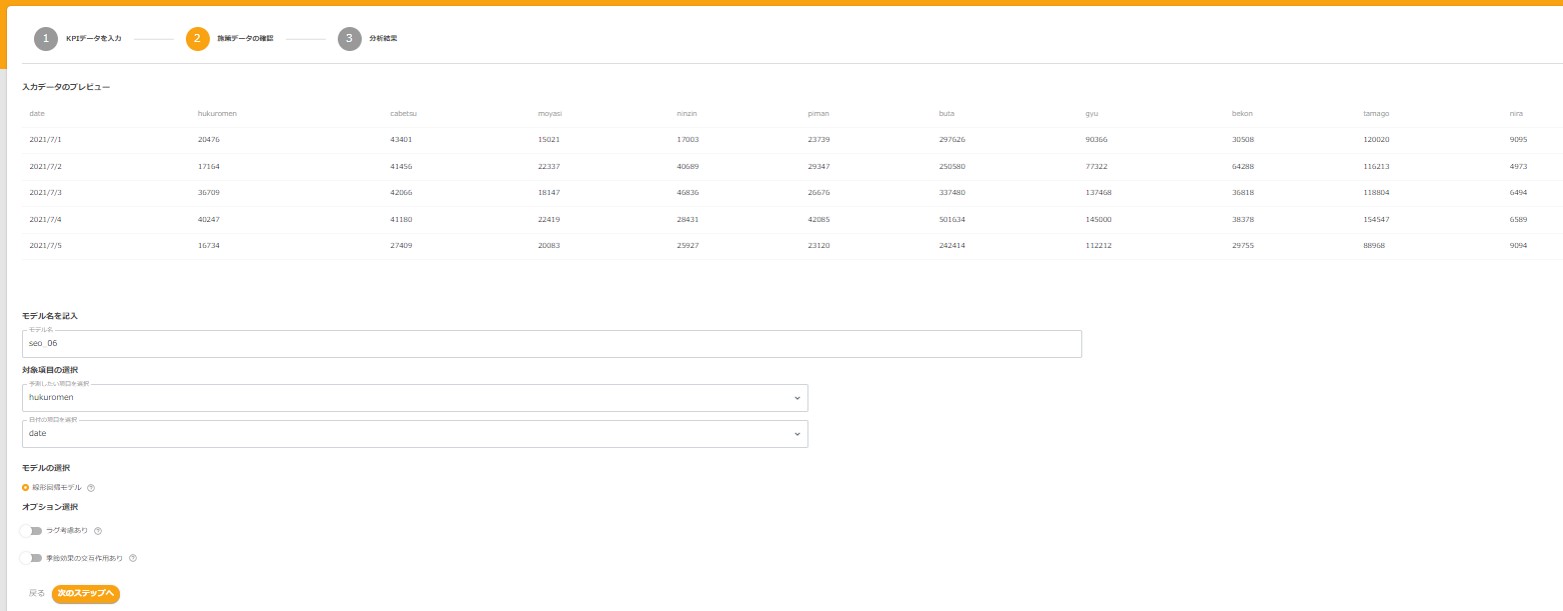The width and height of the screenshot is (1563, 611).
Task: Open help icon beside 季節効果の交互作用あり
Action: pos(132,558)
